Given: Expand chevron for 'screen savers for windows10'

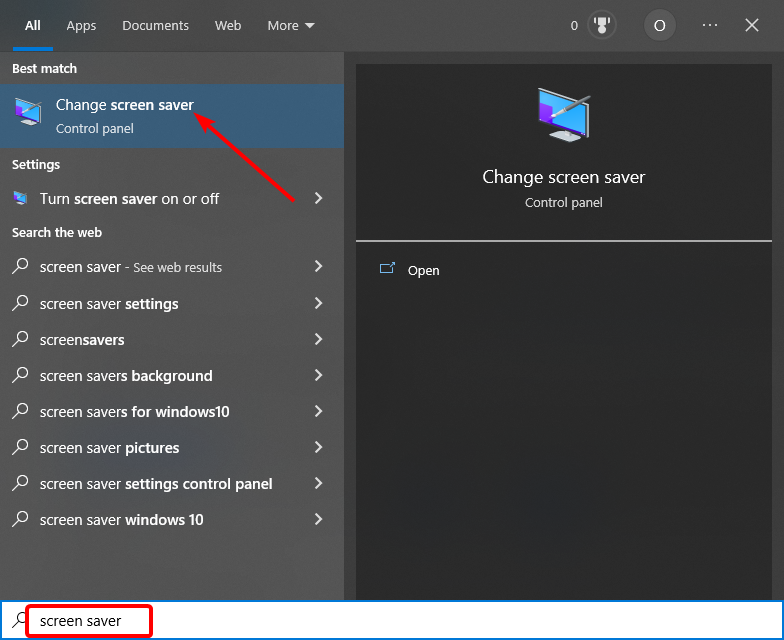Looking at the screenshot, I should point(318,411).
